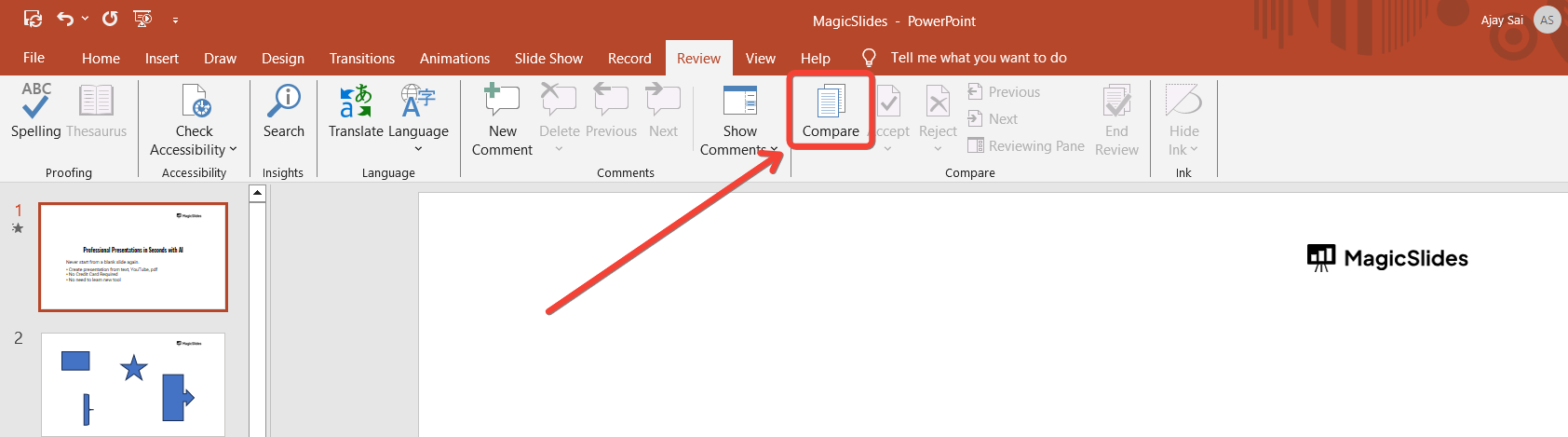
Task: Click Show Comments icon
Action: tap(740, 100)
